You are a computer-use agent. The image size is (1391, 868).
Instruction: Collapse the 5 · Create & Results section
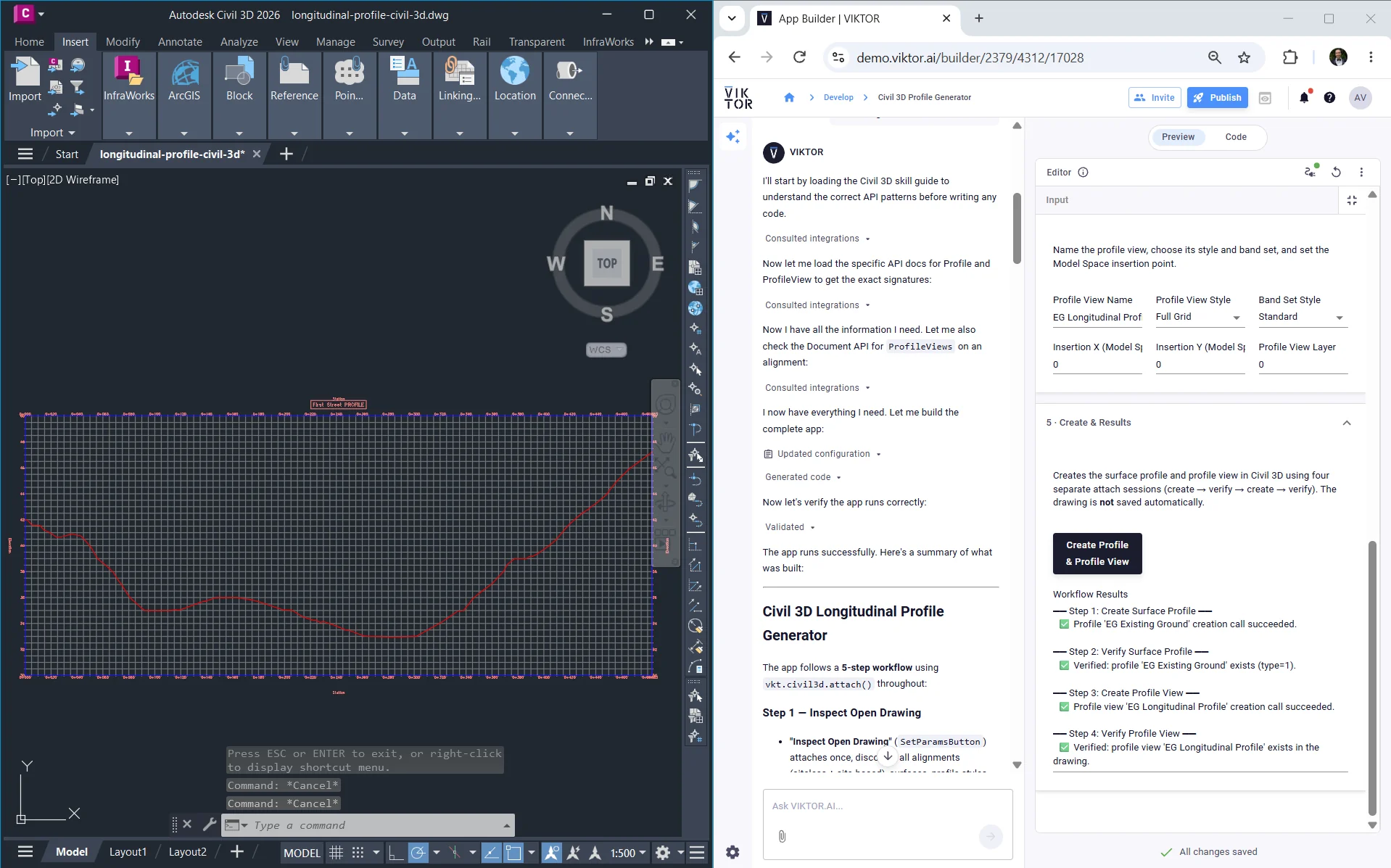coord(1347,423)
